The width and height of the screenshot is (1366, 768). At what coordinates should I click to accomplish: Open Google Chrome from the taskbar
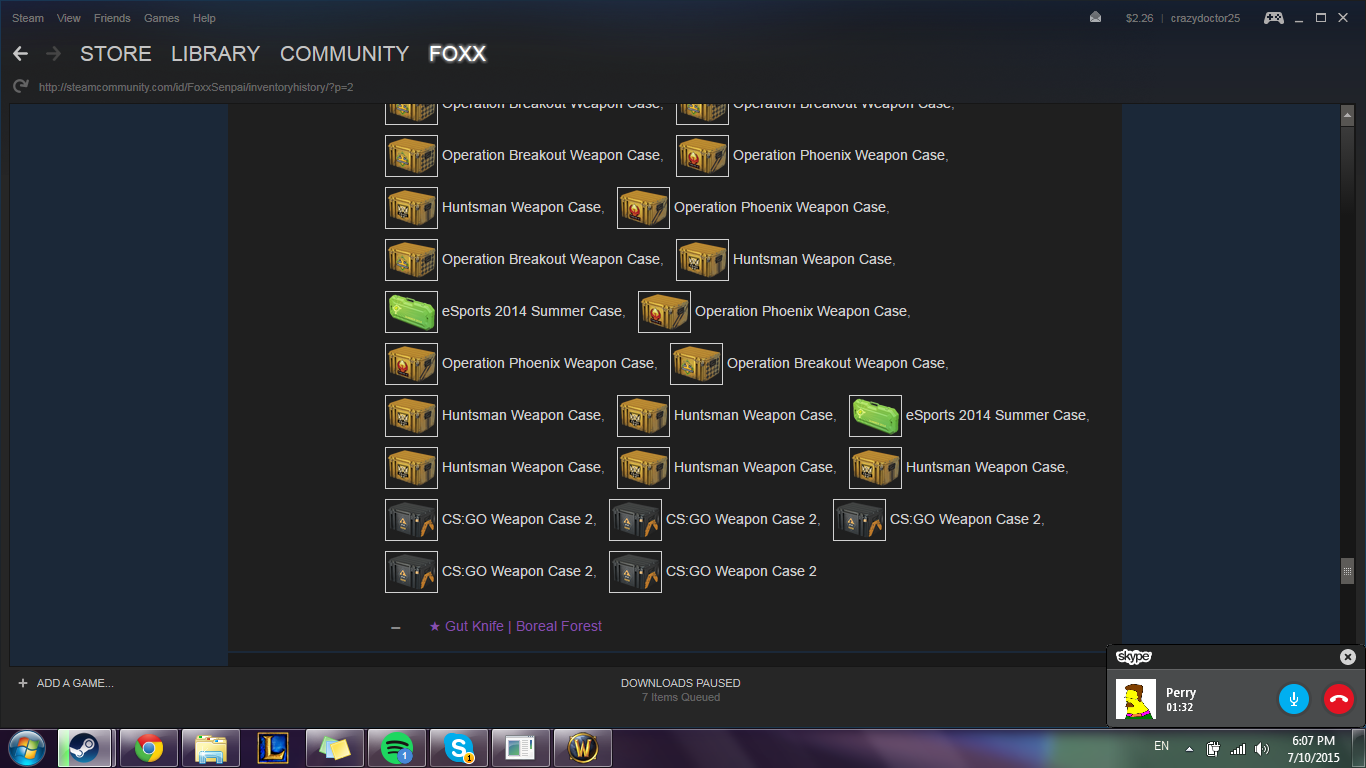click(x=149, y=747)
